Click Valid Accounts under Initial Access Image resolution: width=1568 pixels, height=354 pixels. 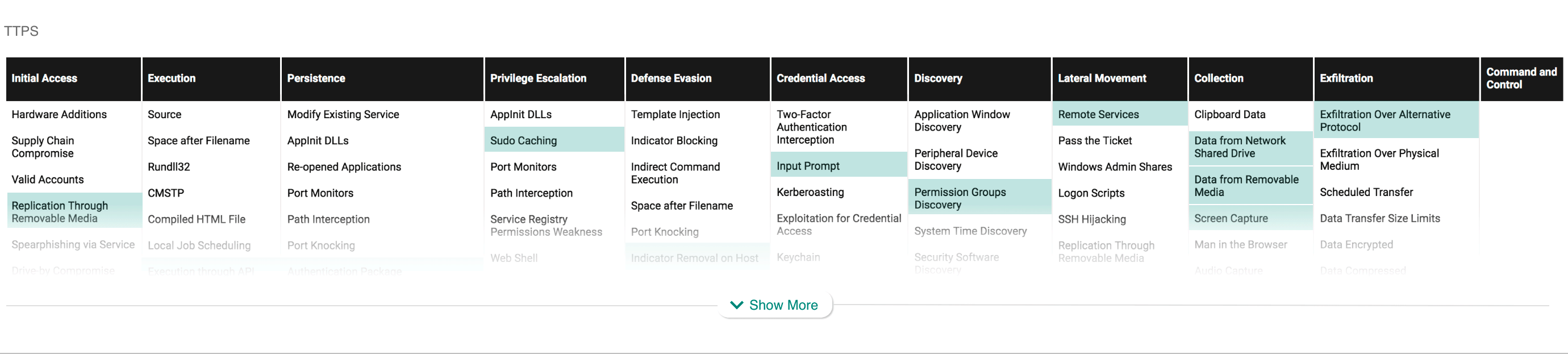tap(48, 180)
